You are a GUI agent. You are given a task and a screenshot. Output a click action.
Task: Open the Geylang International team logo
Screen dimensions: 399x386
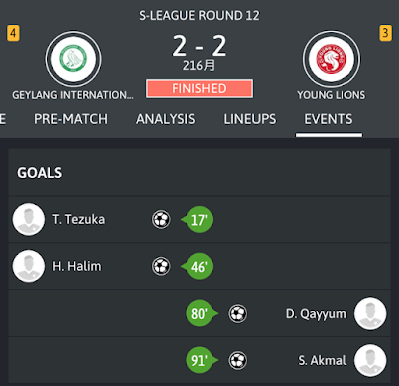click(x=73, y=59)
